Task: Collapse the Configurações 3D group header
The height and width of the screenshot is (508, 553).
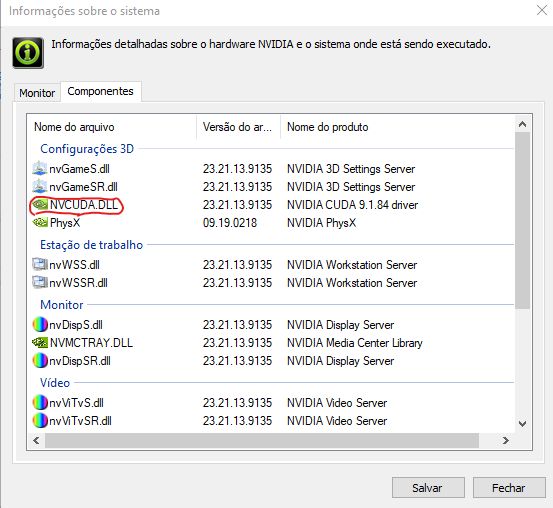Action: pos(87,149)
